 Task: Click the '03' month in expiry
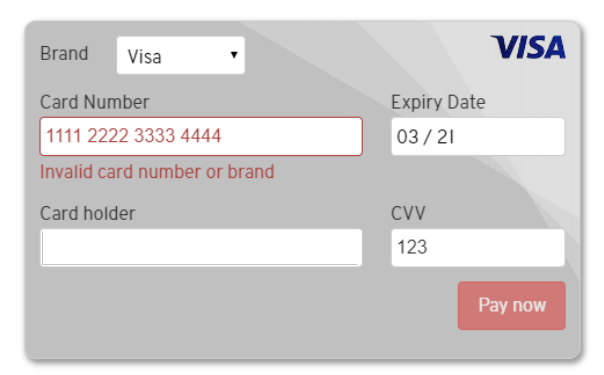tap(407, 137)
